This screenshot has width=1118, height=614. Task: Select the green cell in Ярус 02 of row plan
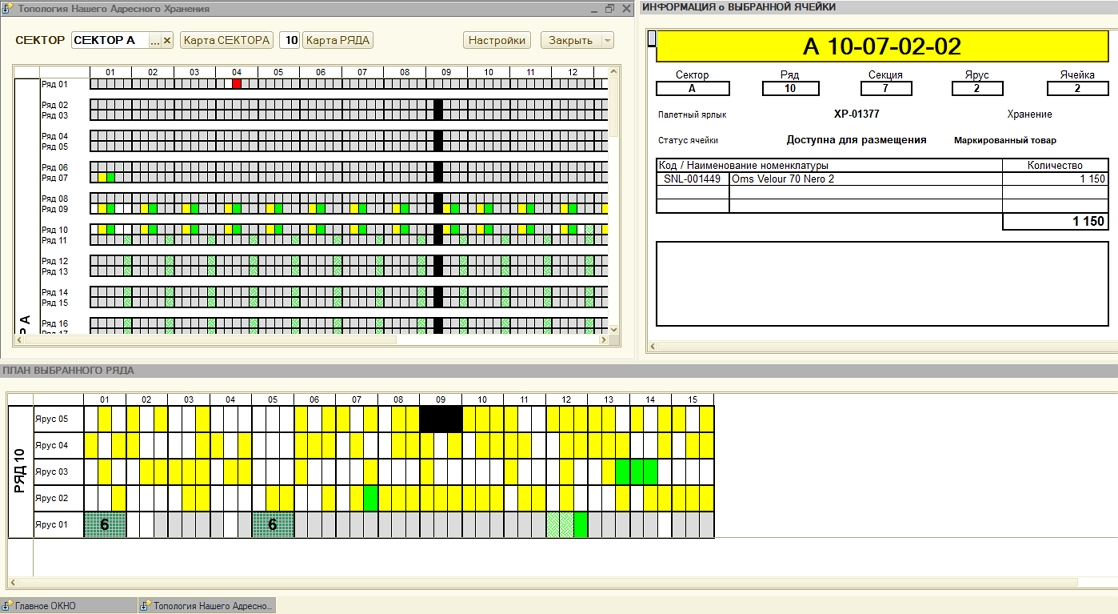pos(370,498)
